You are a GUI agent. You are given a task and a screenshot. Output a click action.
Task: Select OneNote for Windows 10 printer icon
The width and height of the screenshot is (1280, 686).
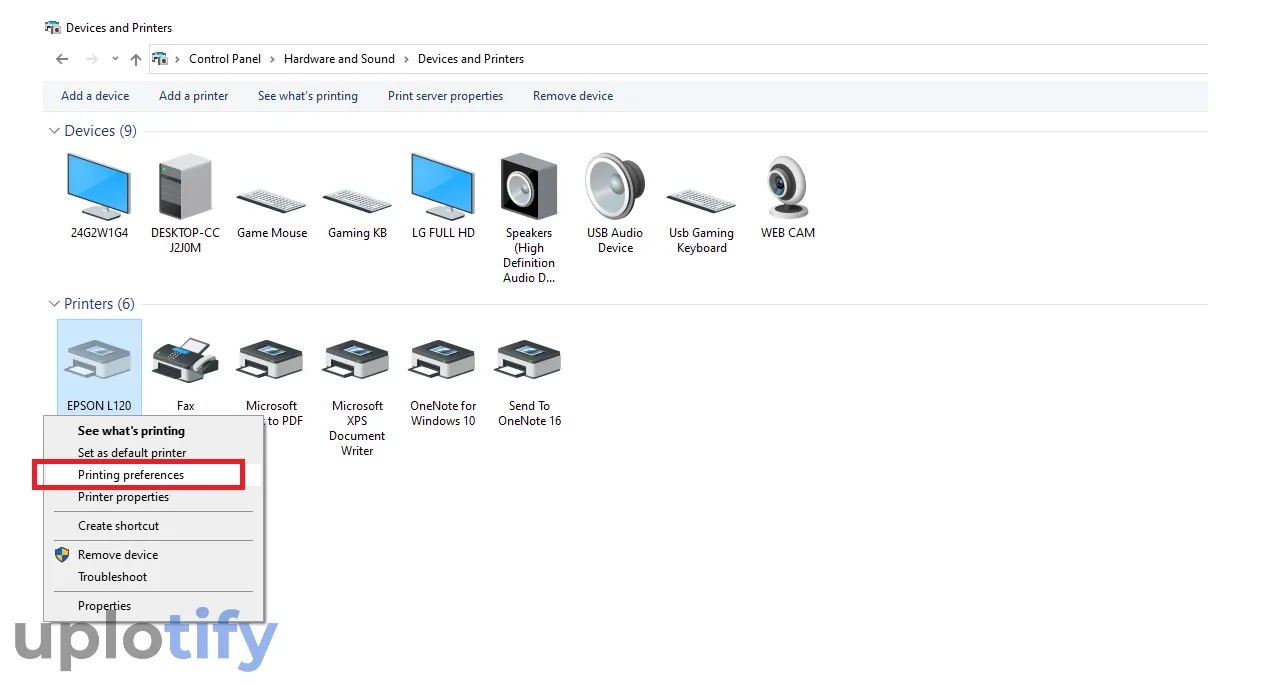[x=443, y=360]
